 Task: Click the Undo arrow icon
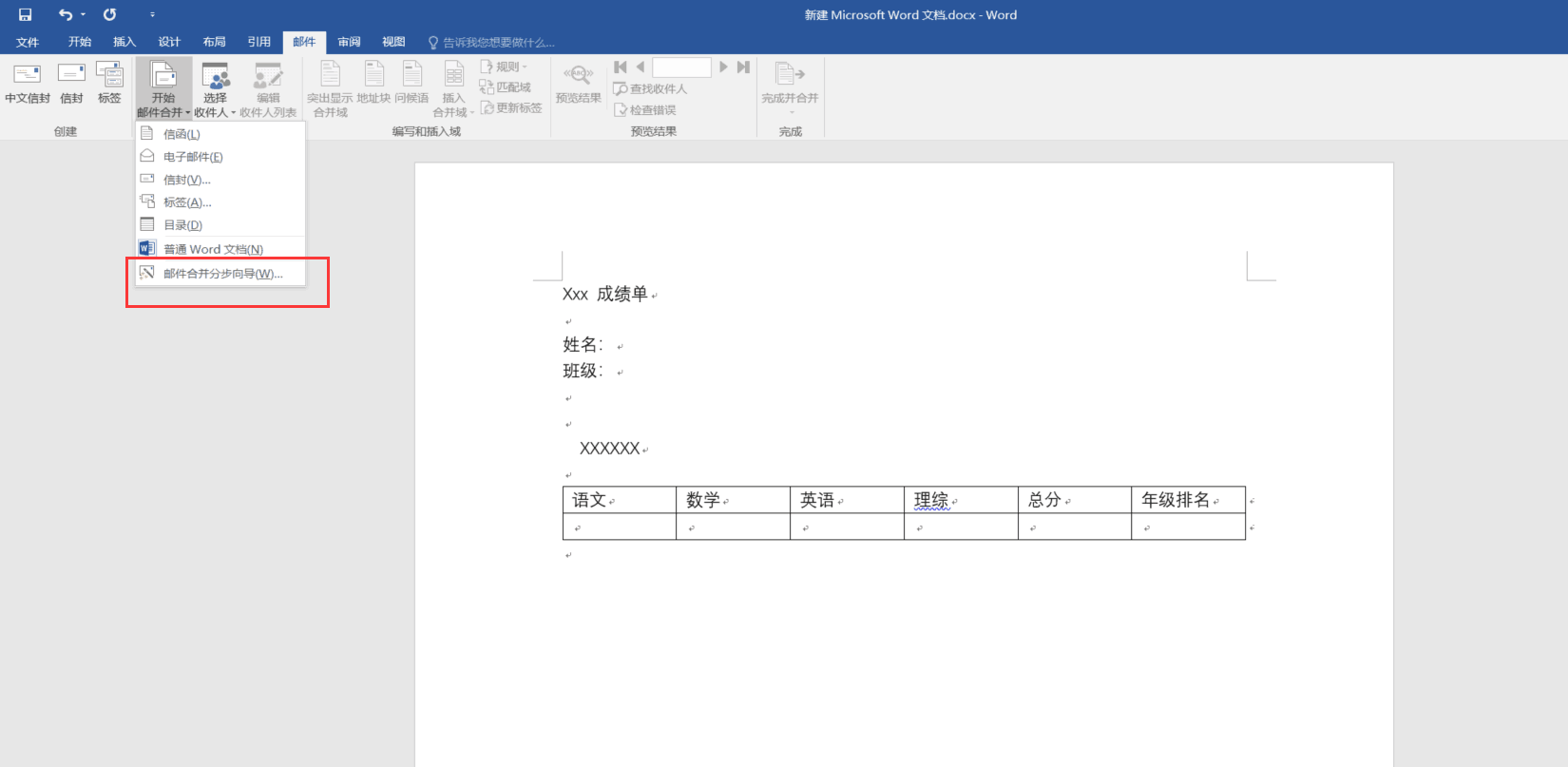point(65,14)
